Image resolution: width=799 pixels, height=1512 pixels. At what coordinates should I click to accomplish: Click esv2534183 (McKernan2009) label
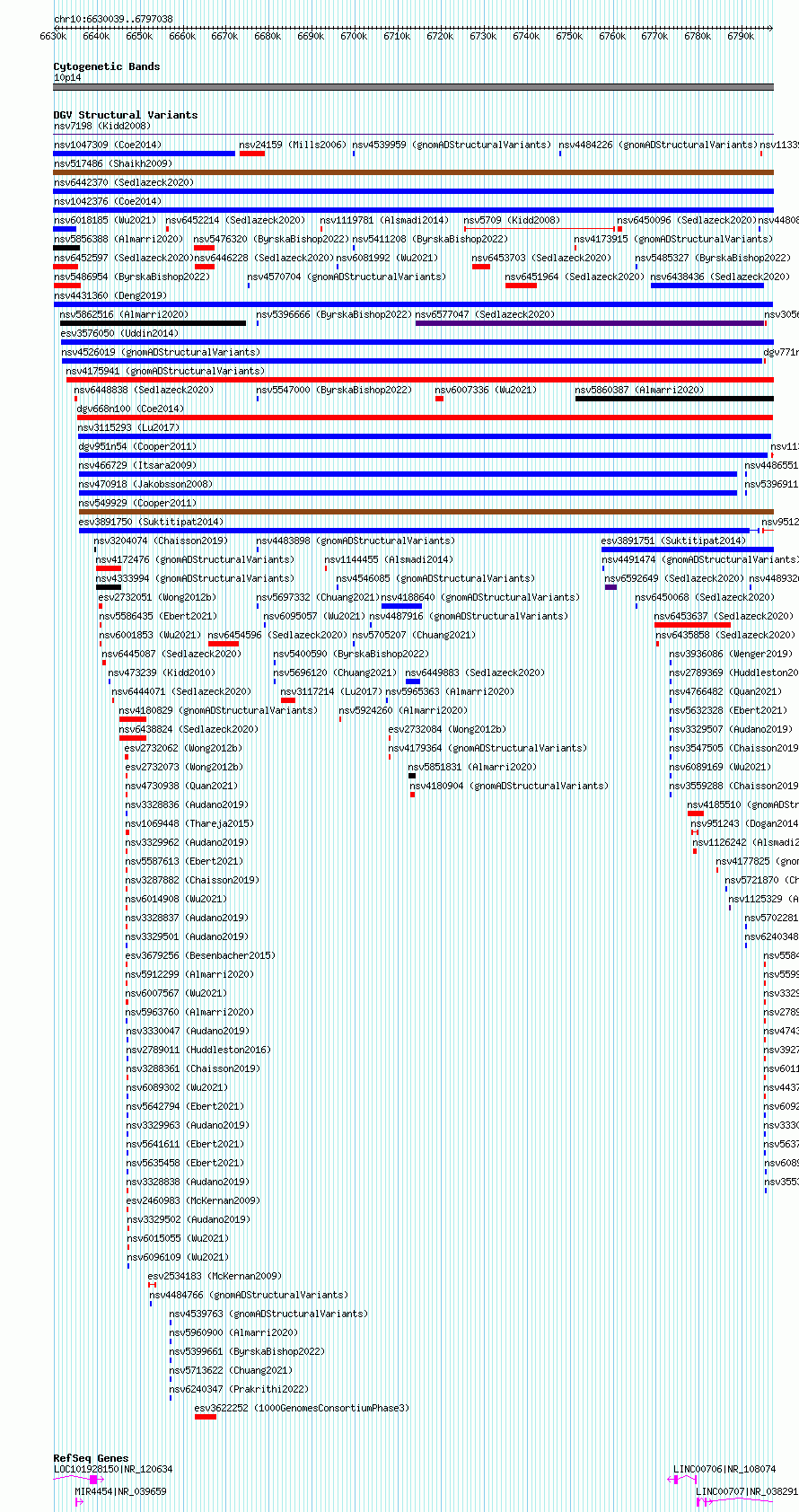(215, 1276)
